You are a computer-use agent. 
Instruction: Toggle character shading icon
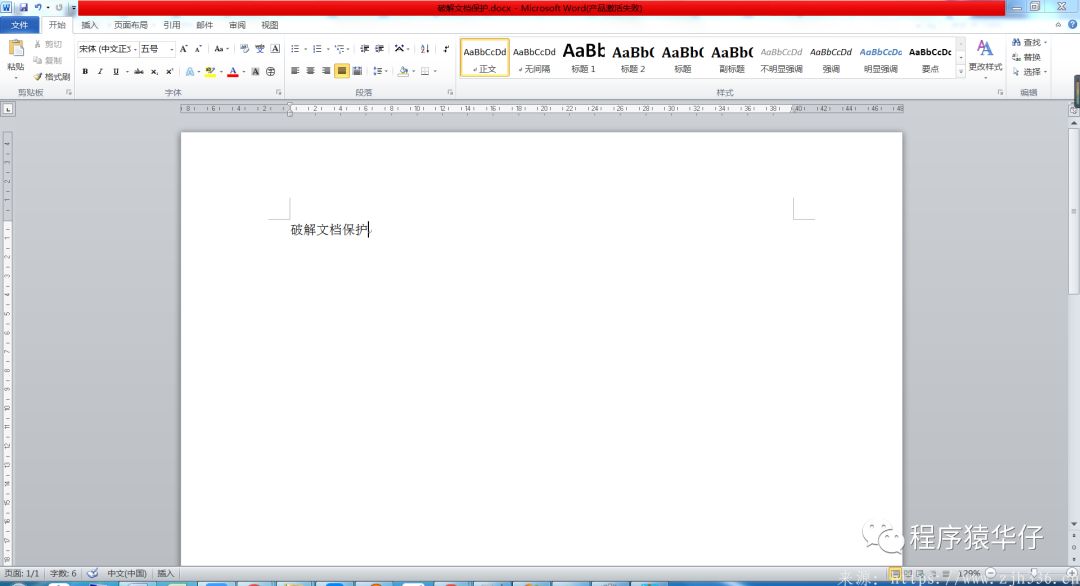point(256,71)
